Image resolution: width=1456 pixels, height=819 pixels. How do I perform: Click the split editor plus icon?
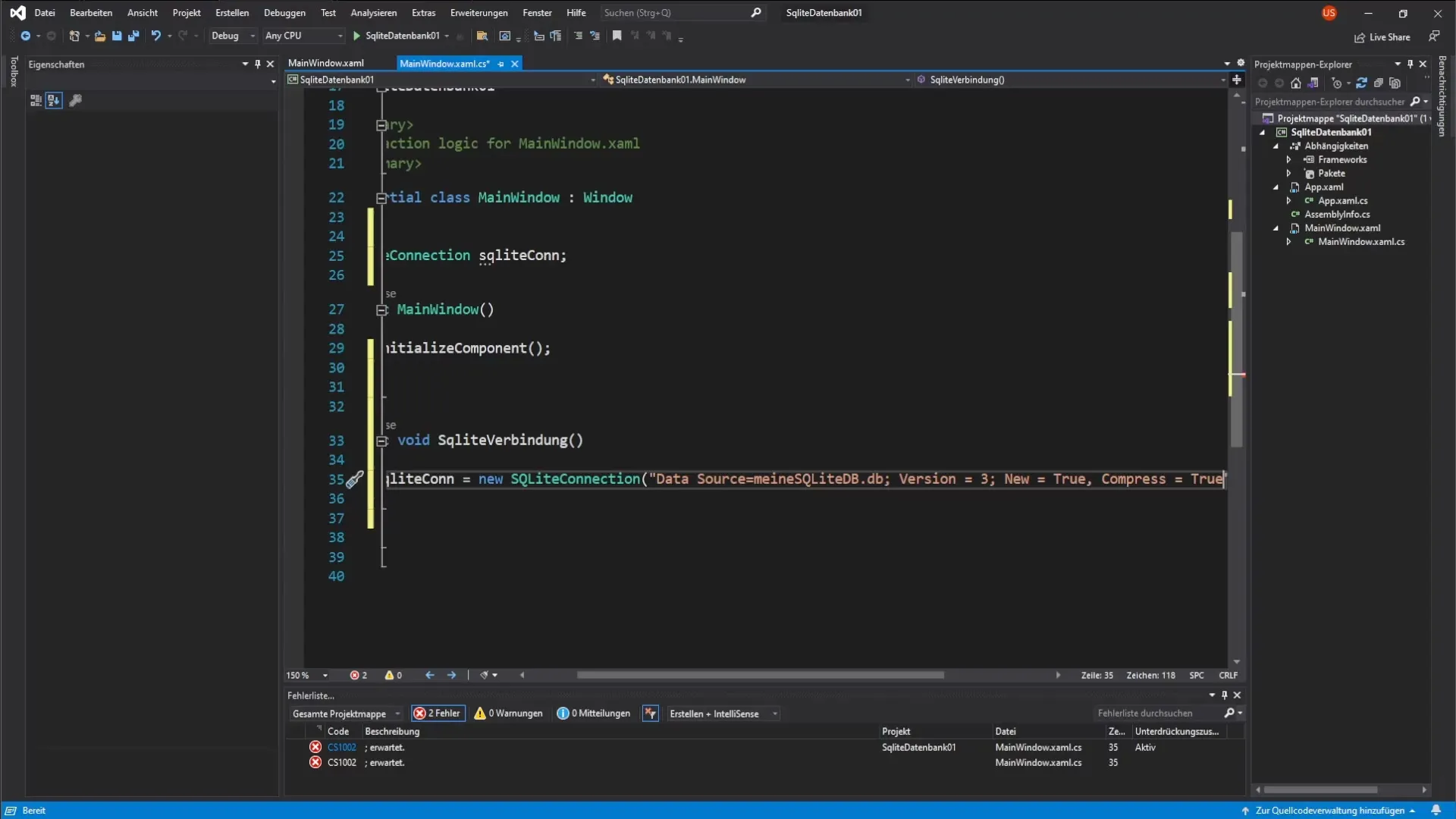pos(1237,80)
